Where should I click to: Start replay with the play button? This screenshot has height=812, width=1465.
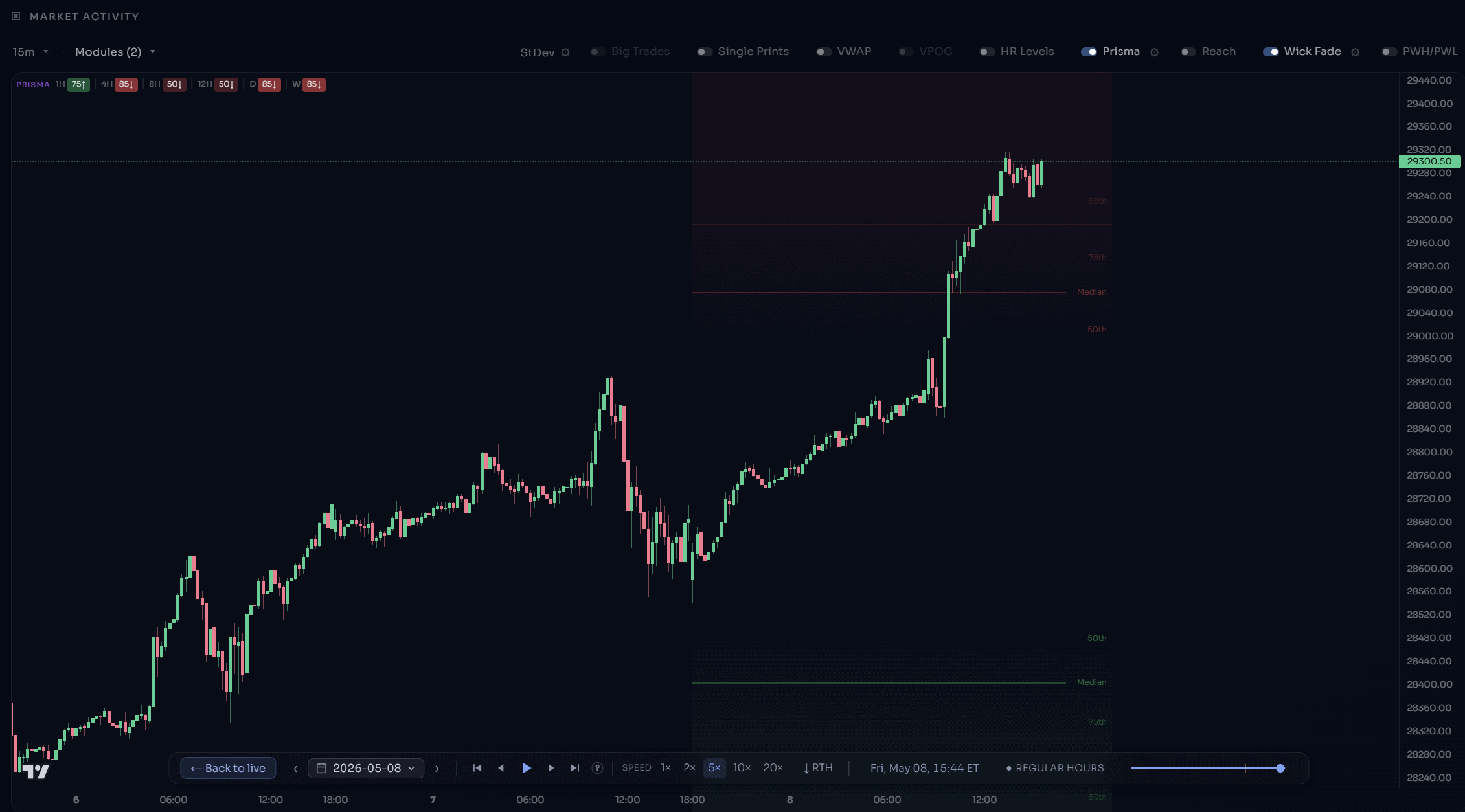[527, 768]
